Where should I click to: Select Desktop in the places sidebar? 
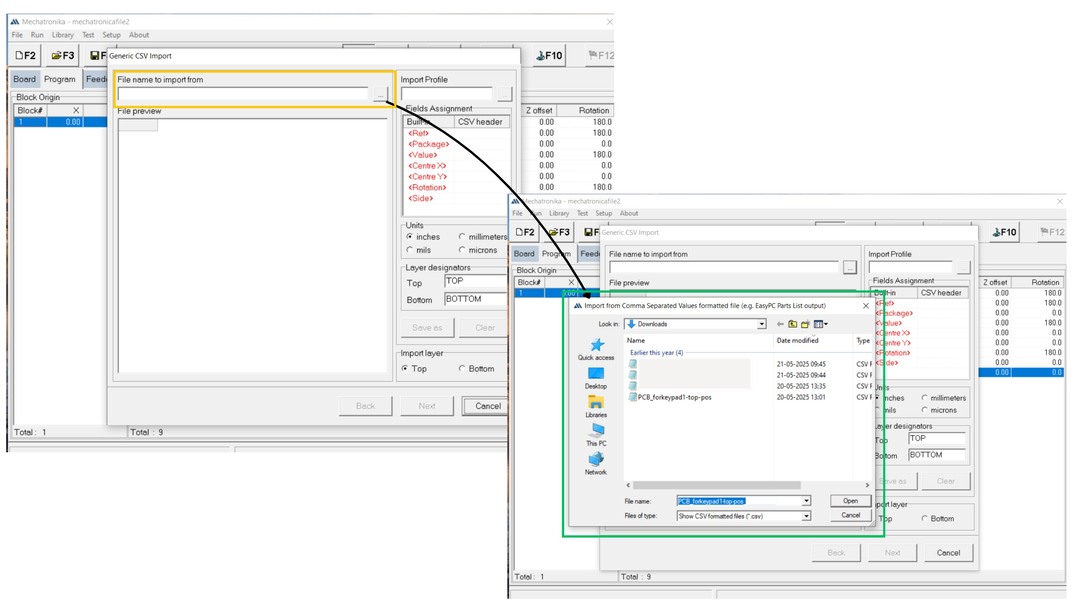click(596, 377)
